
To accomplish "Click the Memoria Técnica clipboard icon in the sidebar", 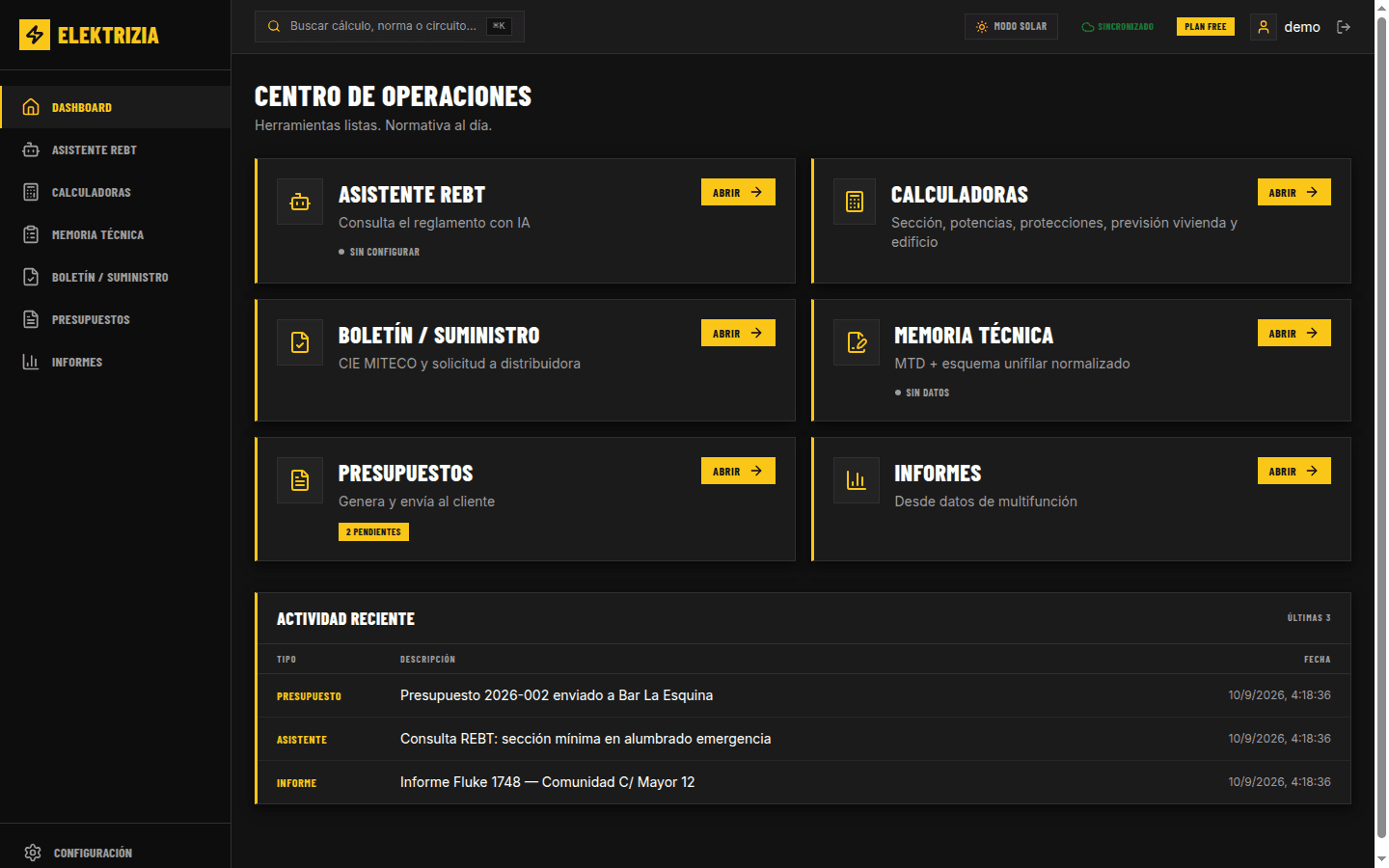I will tap(31, 234).
